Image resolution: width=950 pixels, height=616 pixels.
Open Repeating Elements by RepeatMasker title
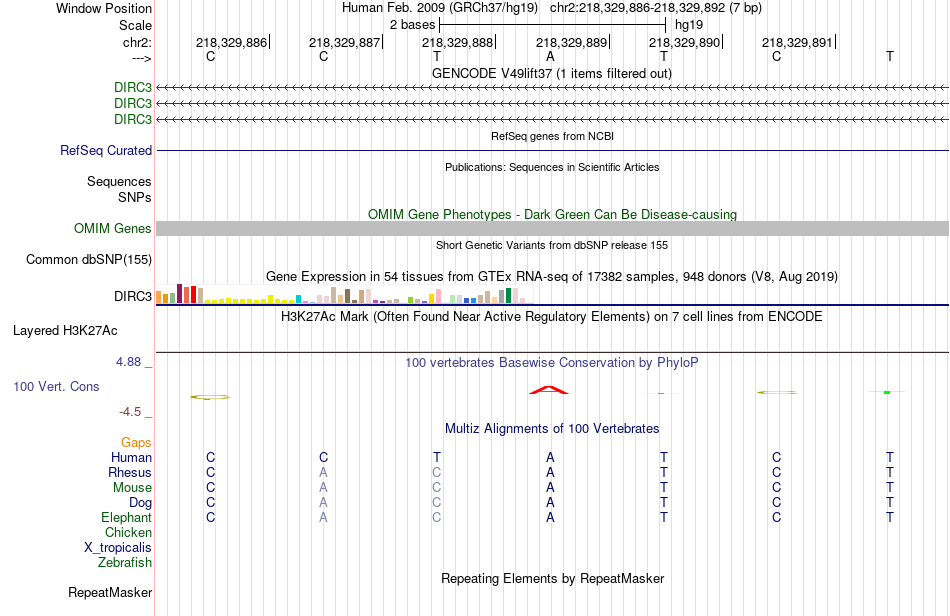point(552,578)
